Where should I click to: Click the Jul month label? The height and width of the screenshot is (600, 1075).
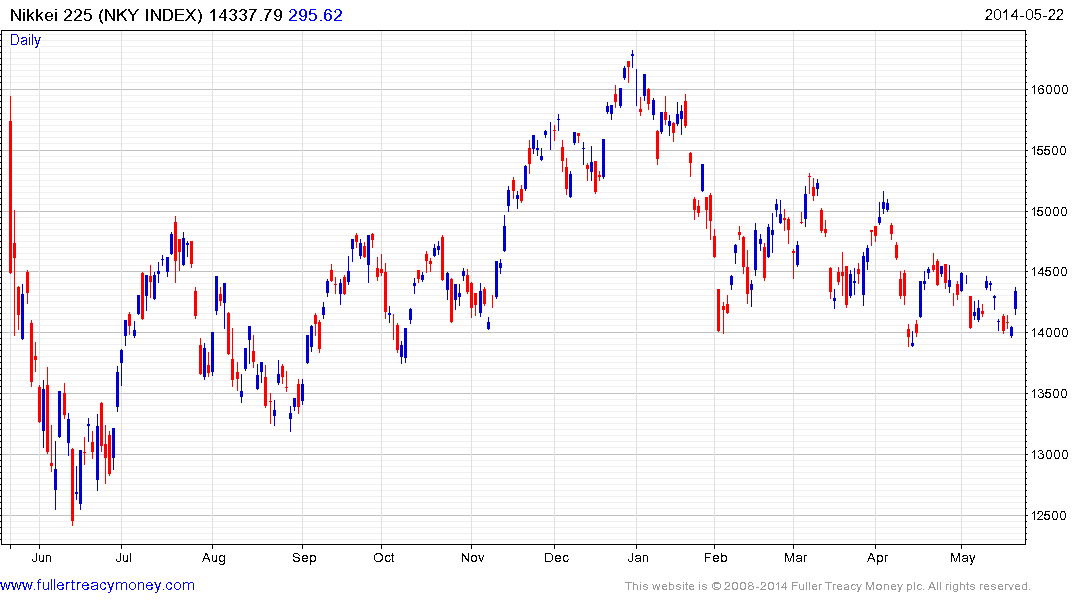123,557
